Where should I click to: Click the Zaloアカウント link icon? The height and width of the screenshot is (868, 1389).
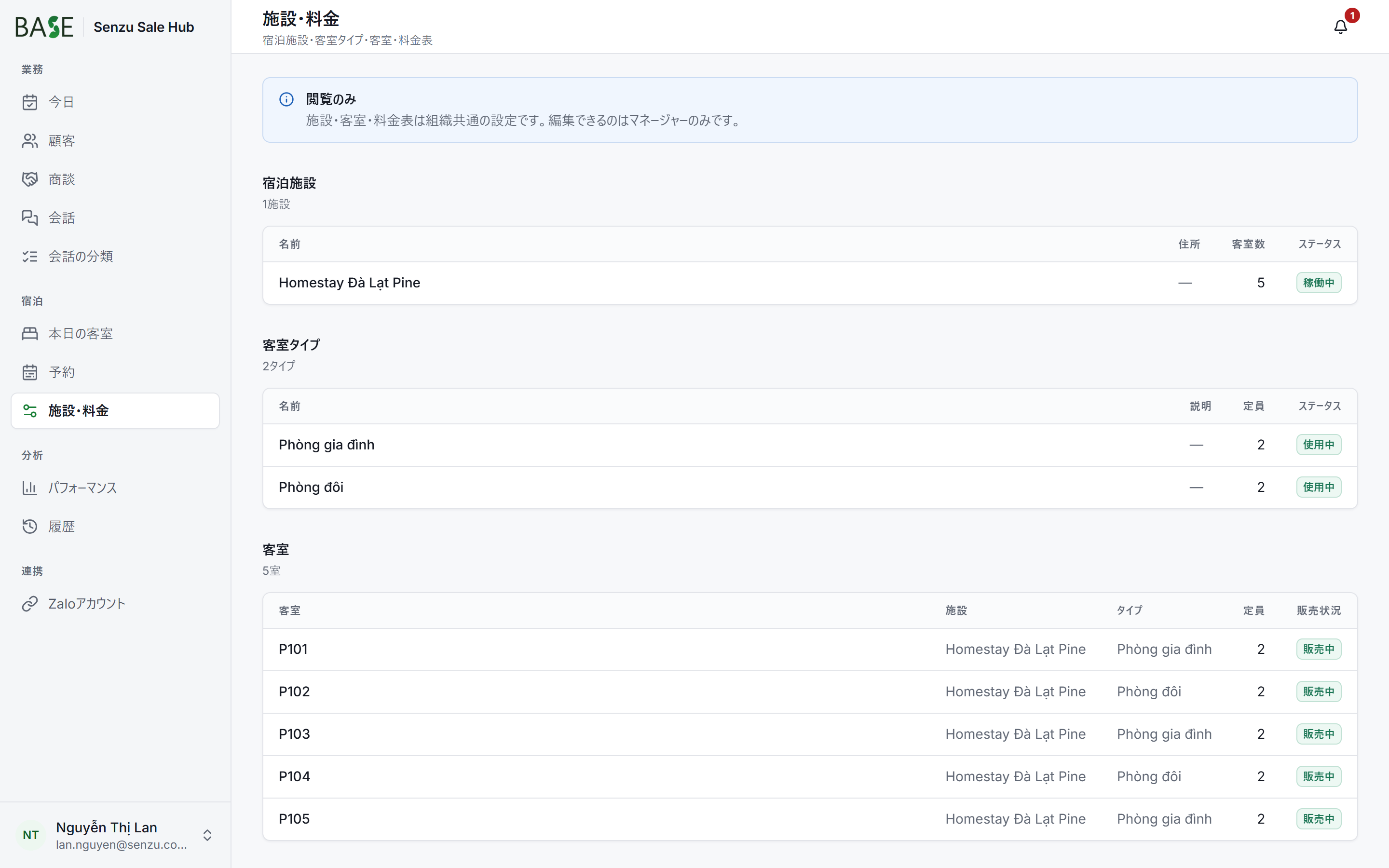pos(30,603)
